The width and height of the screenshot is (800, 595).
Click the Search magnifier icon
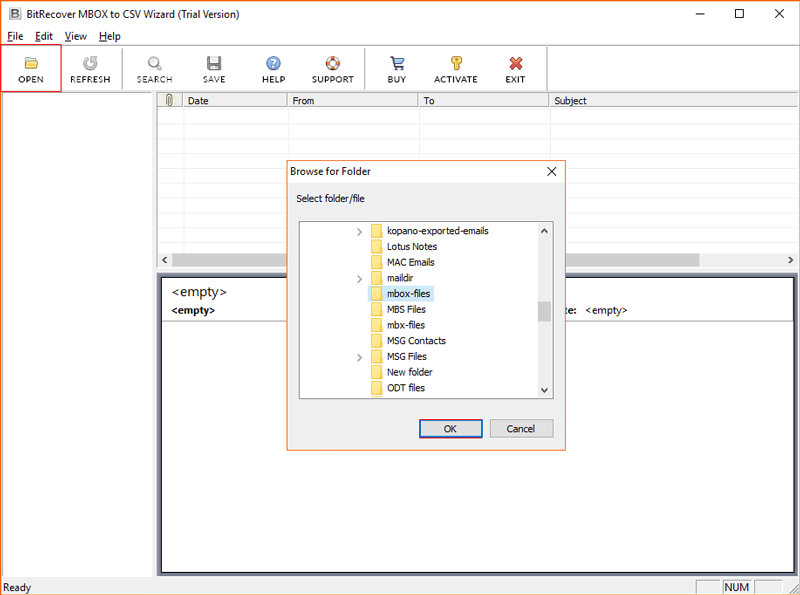155,63
